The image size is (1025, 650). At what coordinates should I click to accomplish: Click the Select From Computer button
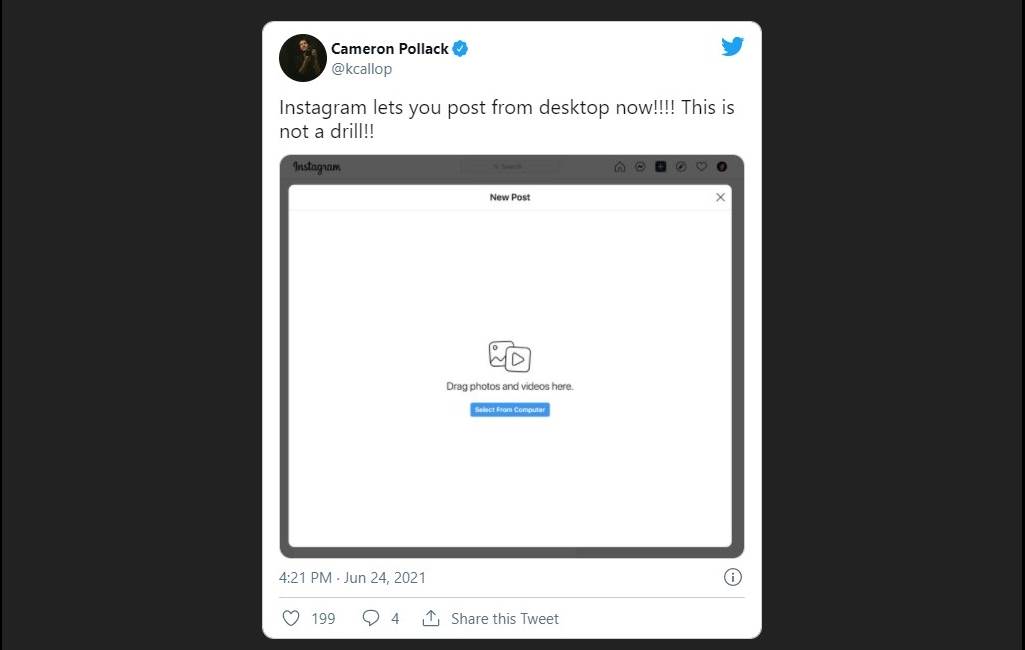tap(510, 409)
